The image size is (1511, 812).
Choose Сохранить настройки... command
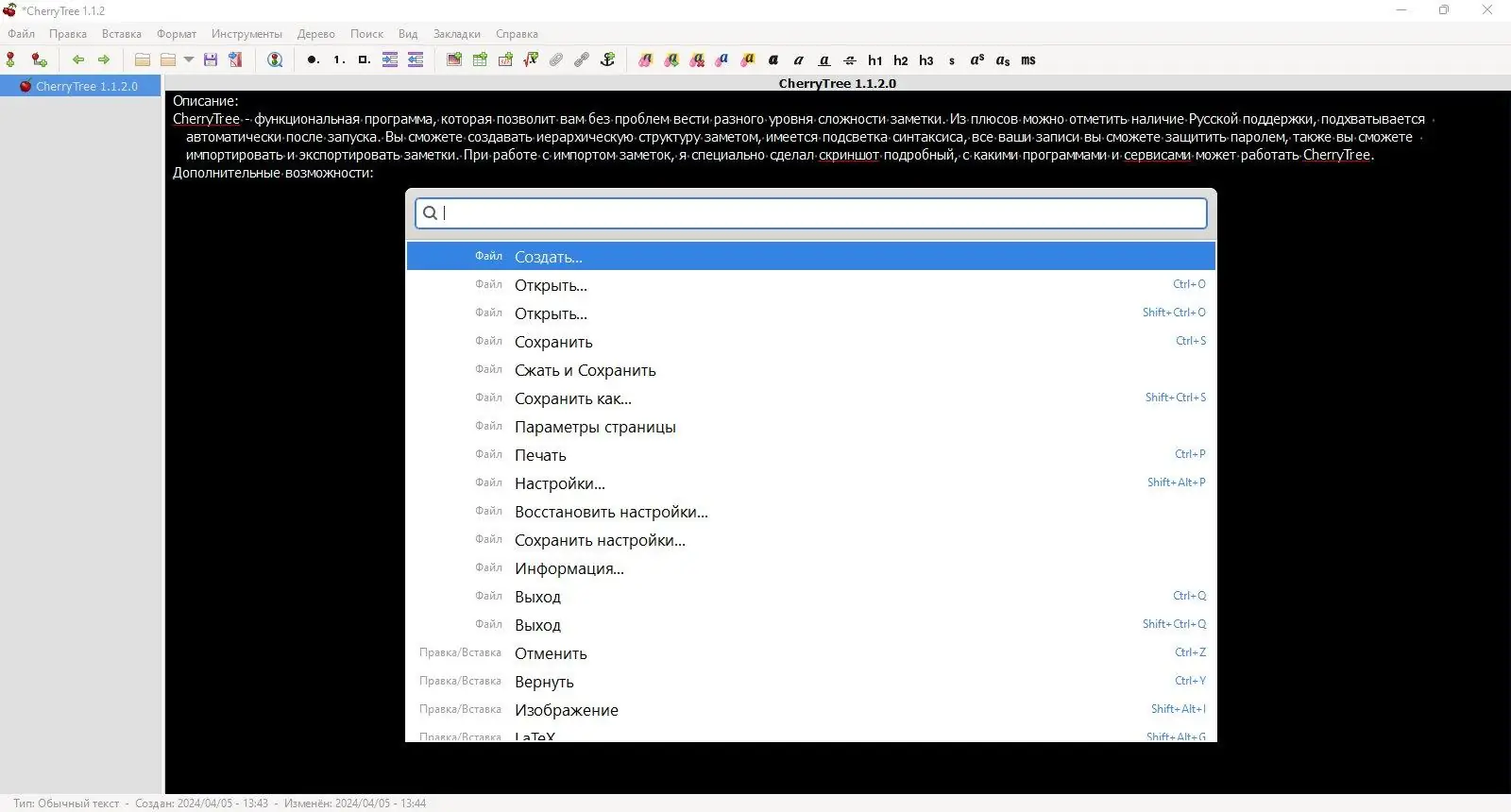tap(811, 539)
